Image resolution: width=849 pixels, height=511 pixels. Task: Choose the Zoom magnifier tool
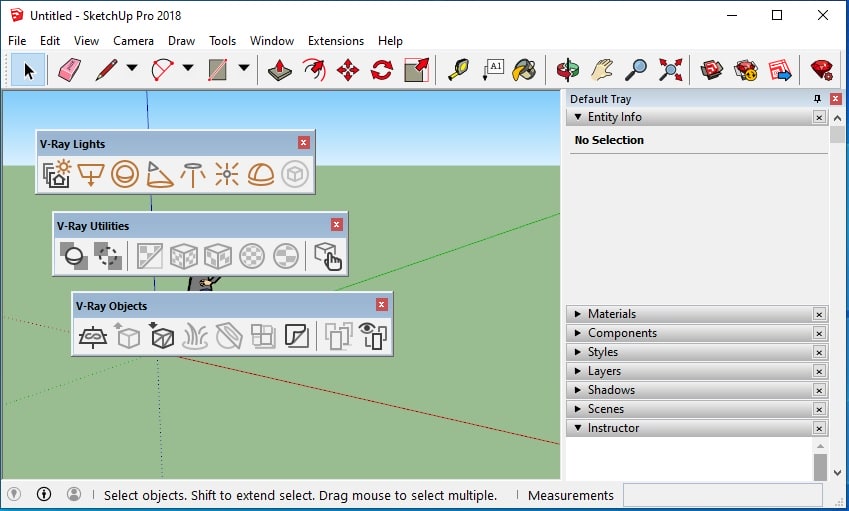coord(636,70)
